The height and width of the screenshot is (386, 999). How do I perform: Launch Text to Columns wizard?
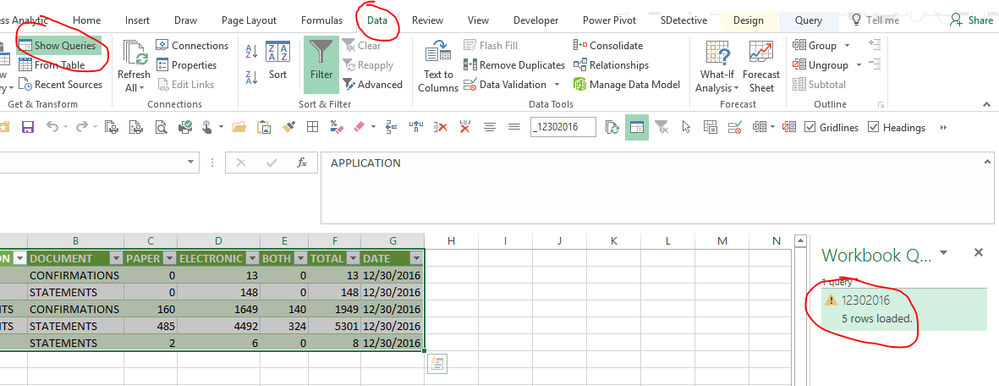coord(438,67)
